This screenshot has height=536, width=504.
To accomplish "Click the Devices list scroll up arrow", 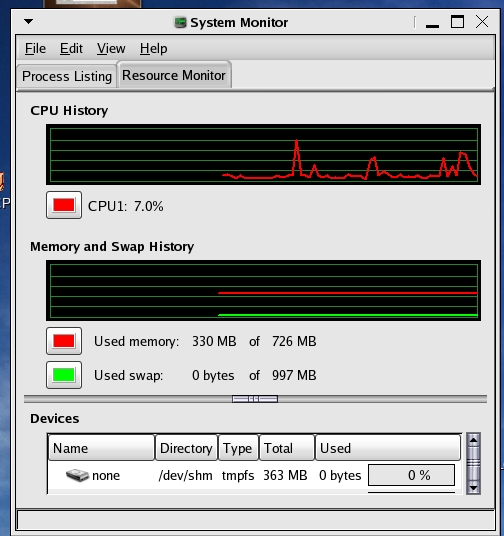I will 473,440.
